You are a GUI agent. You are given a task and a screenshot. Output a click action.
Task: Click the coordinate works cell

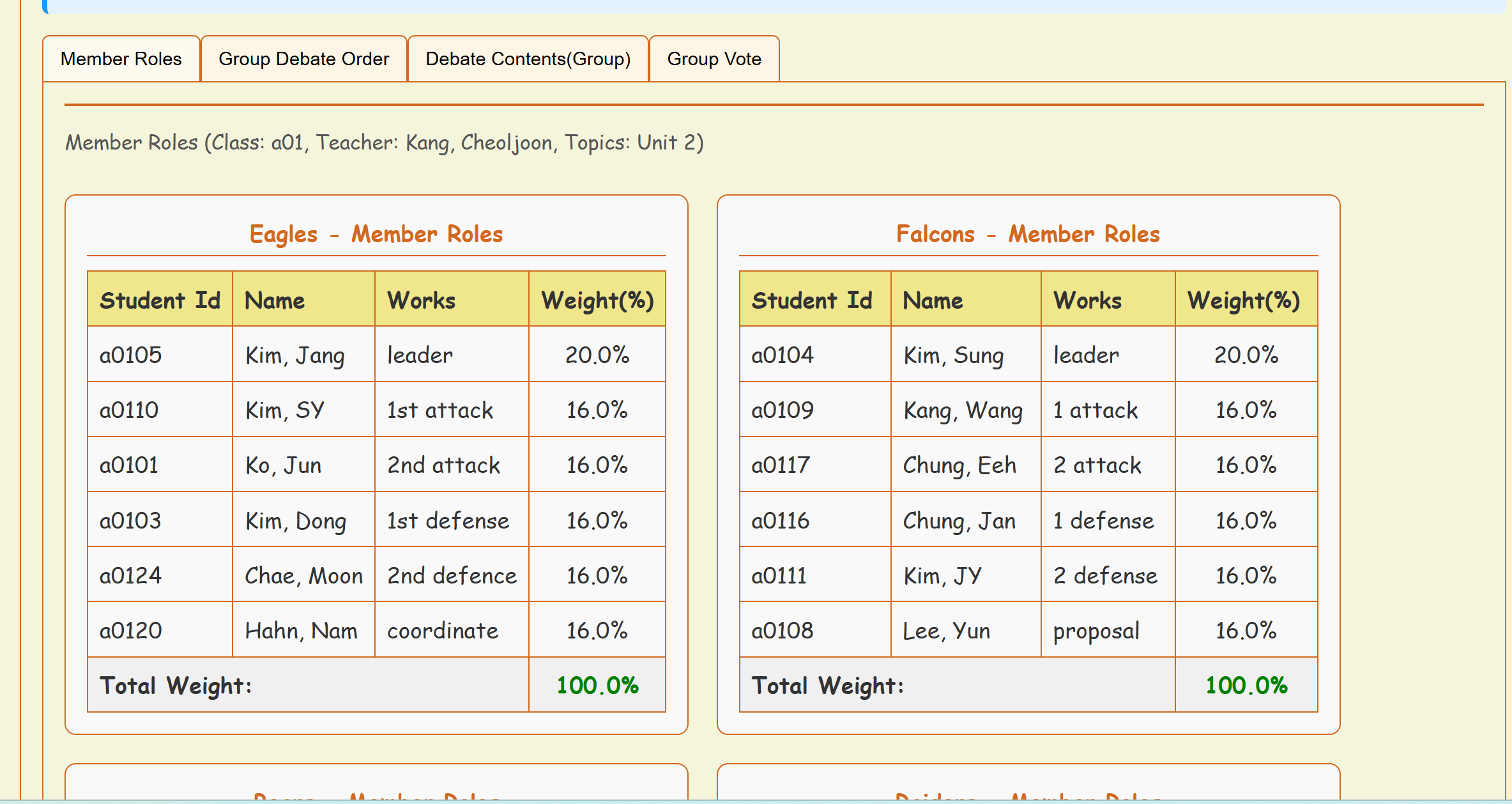pos(443,630)
